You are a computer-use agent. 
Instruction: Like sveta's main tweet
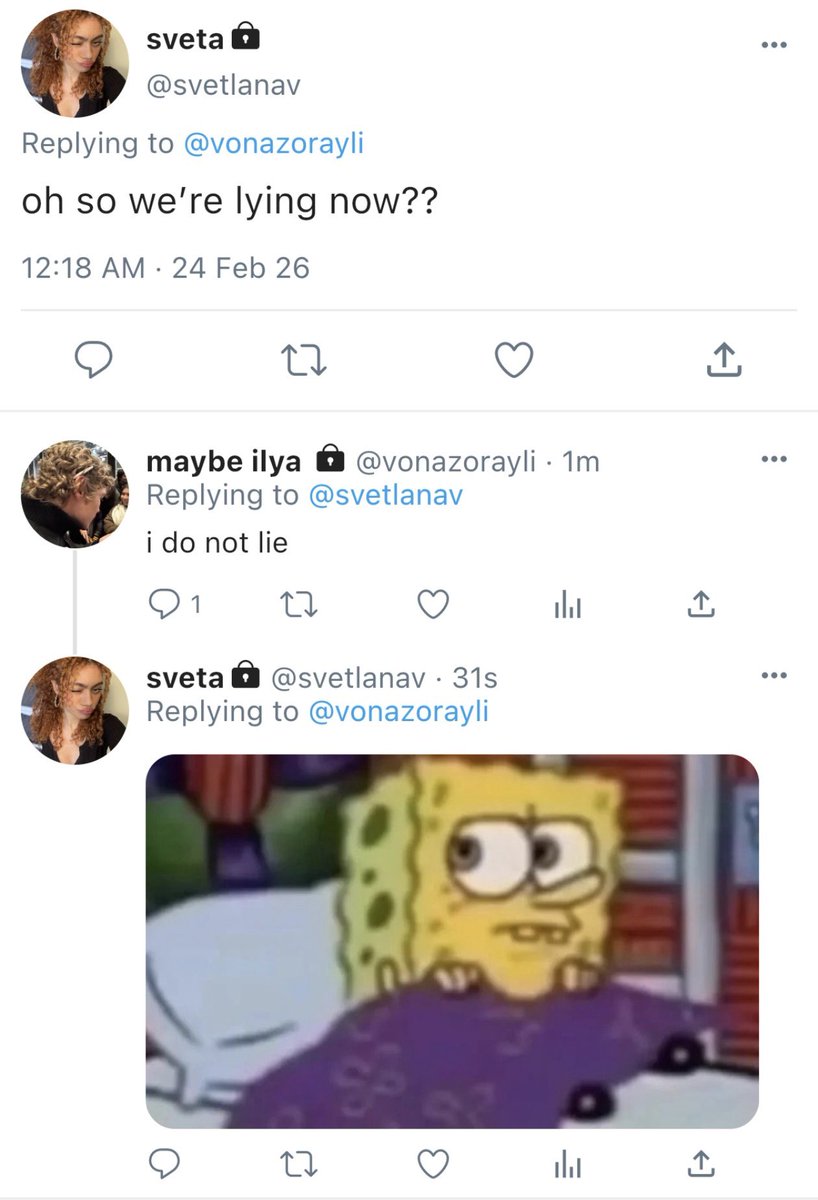(515, 360)
